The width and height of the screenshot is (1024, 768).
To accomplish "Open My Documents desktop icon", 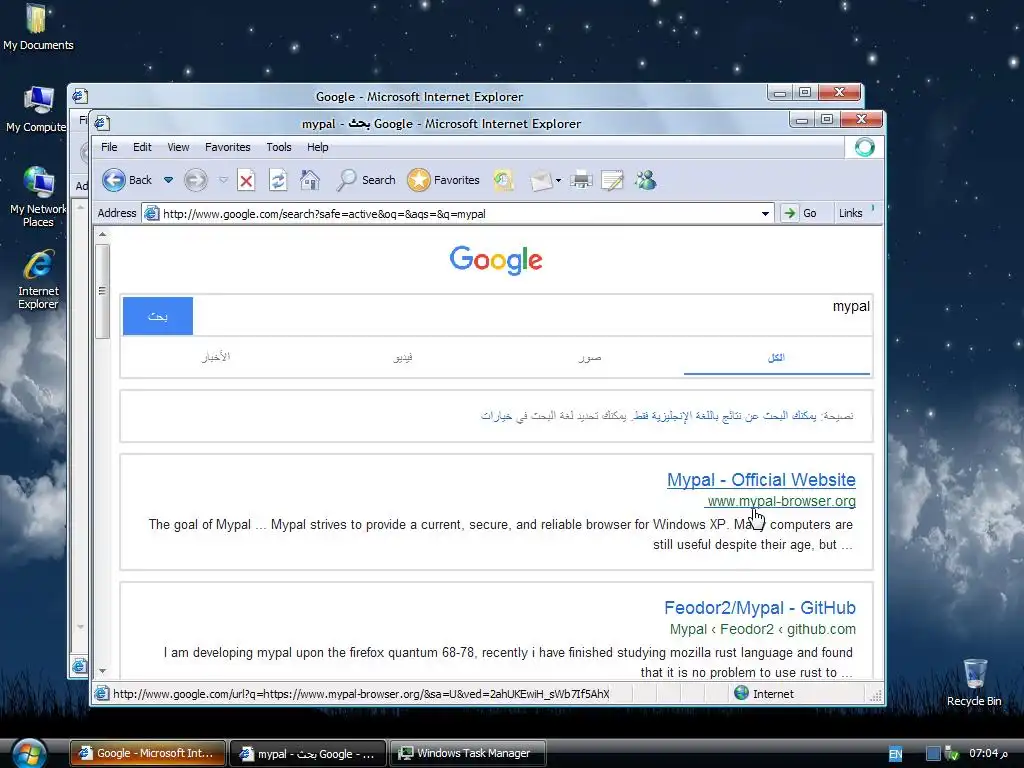I will [38, 27].
